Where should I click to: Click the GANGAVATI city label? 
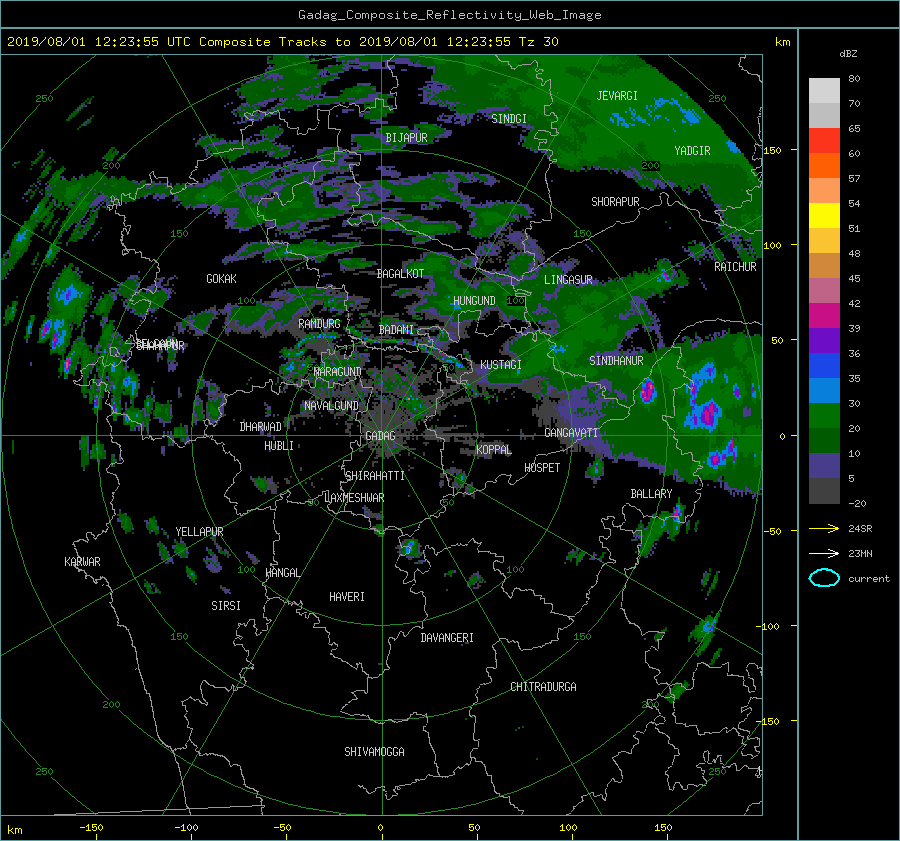(x=571, y=433)
